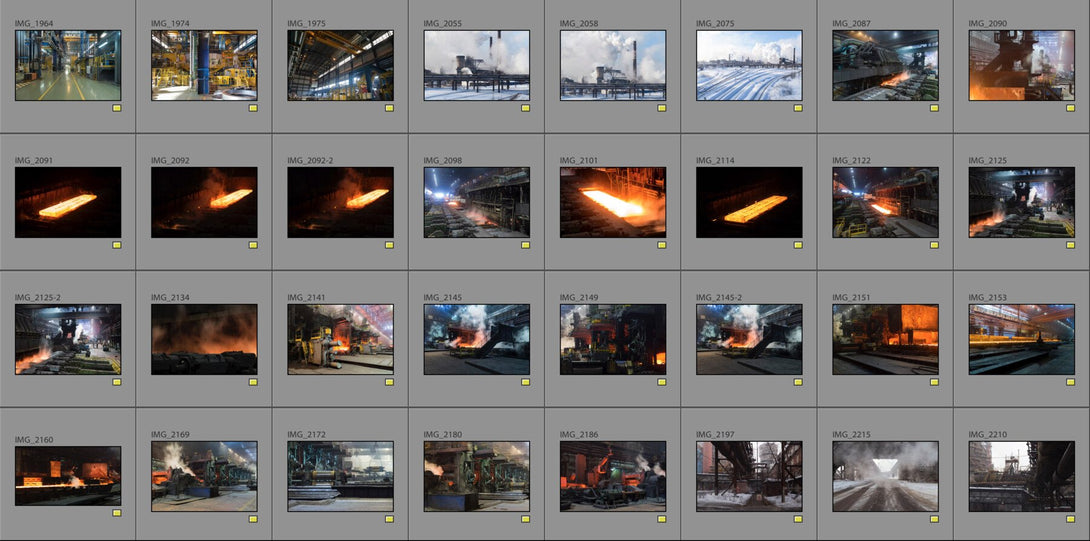Click yellow label badge under IMG_2101

(662, 245)
